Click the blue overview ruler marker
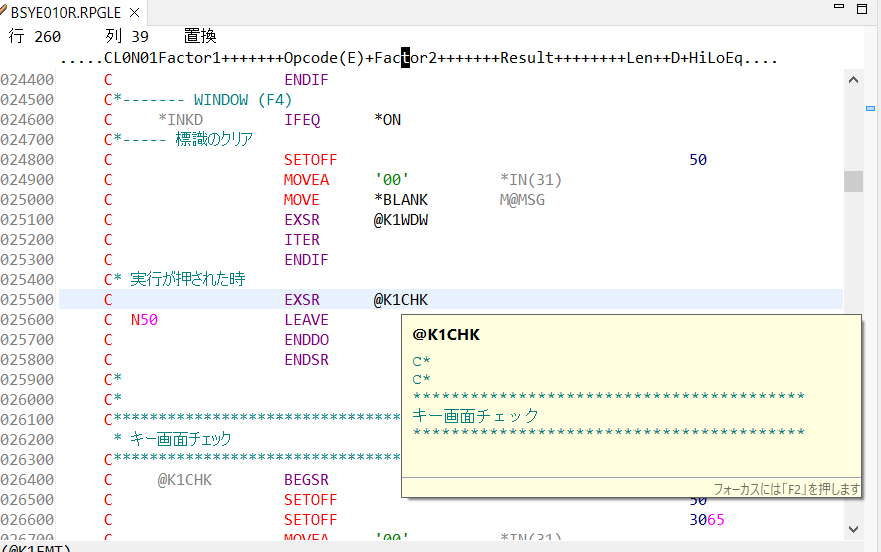The image size is (881, 552). click(870, 108)
